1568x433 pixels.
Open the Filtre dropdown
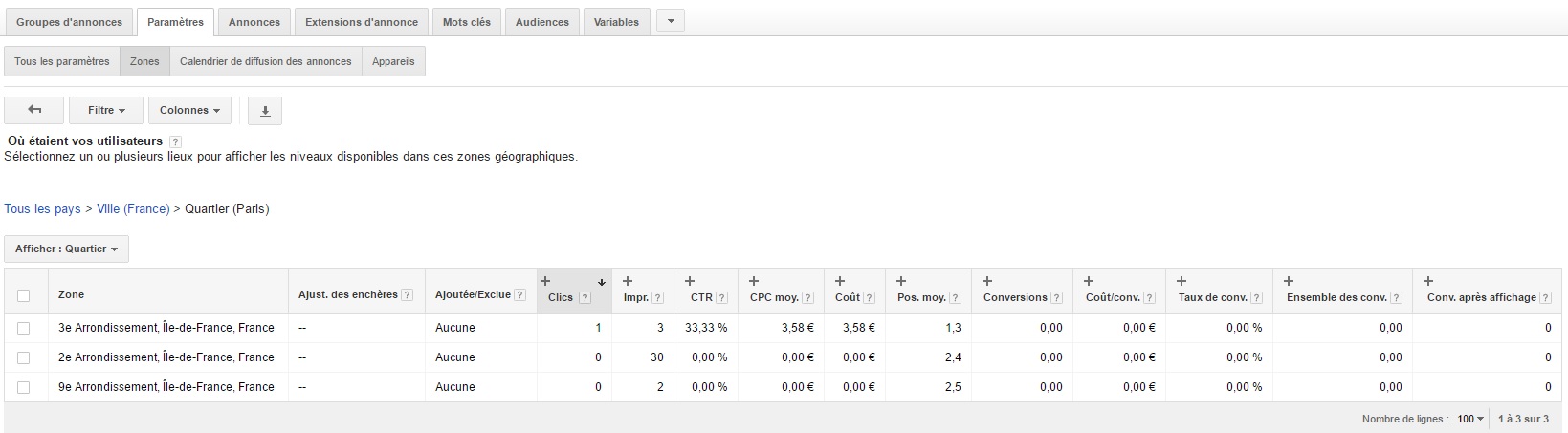(x=105, y=111)
